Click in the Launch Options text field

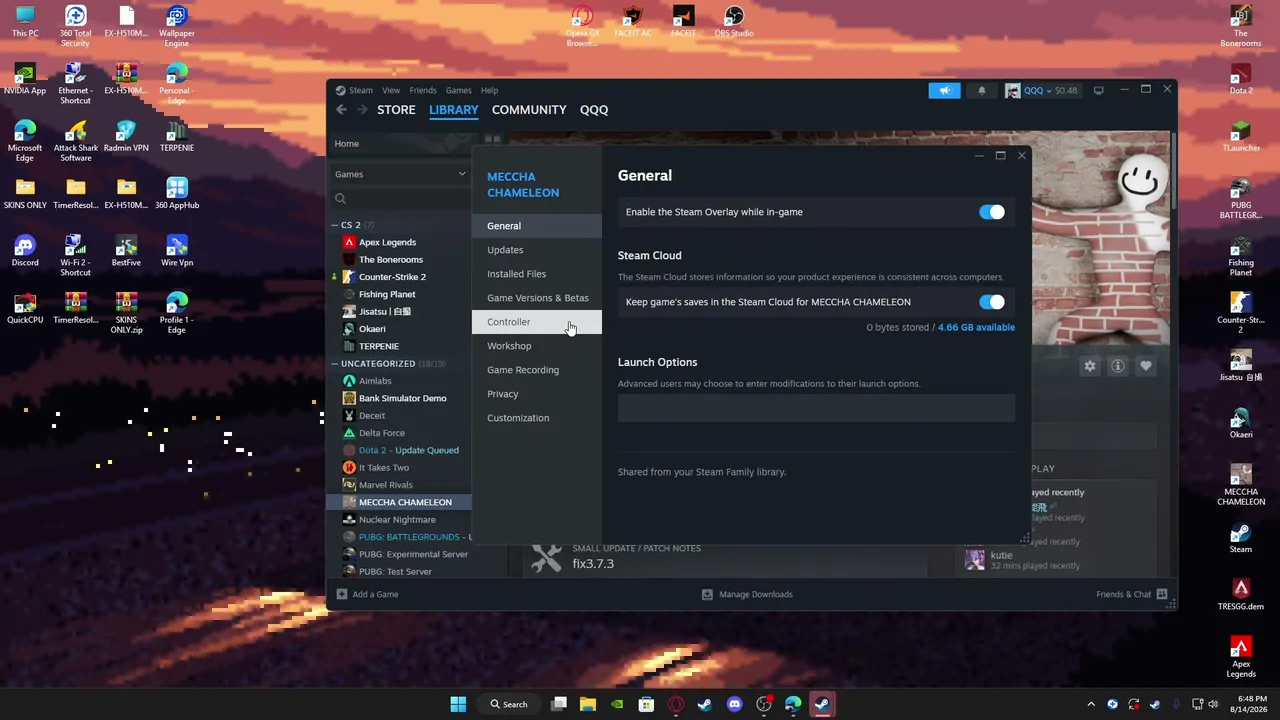pos(816,408)
